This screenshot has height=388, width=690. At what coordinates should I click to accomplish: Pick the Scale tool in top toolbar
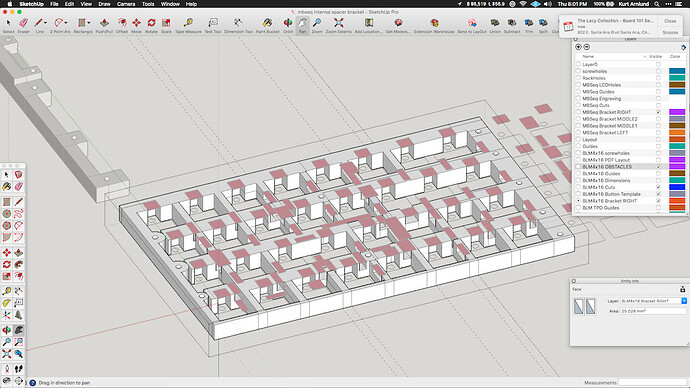coord(166,26)
